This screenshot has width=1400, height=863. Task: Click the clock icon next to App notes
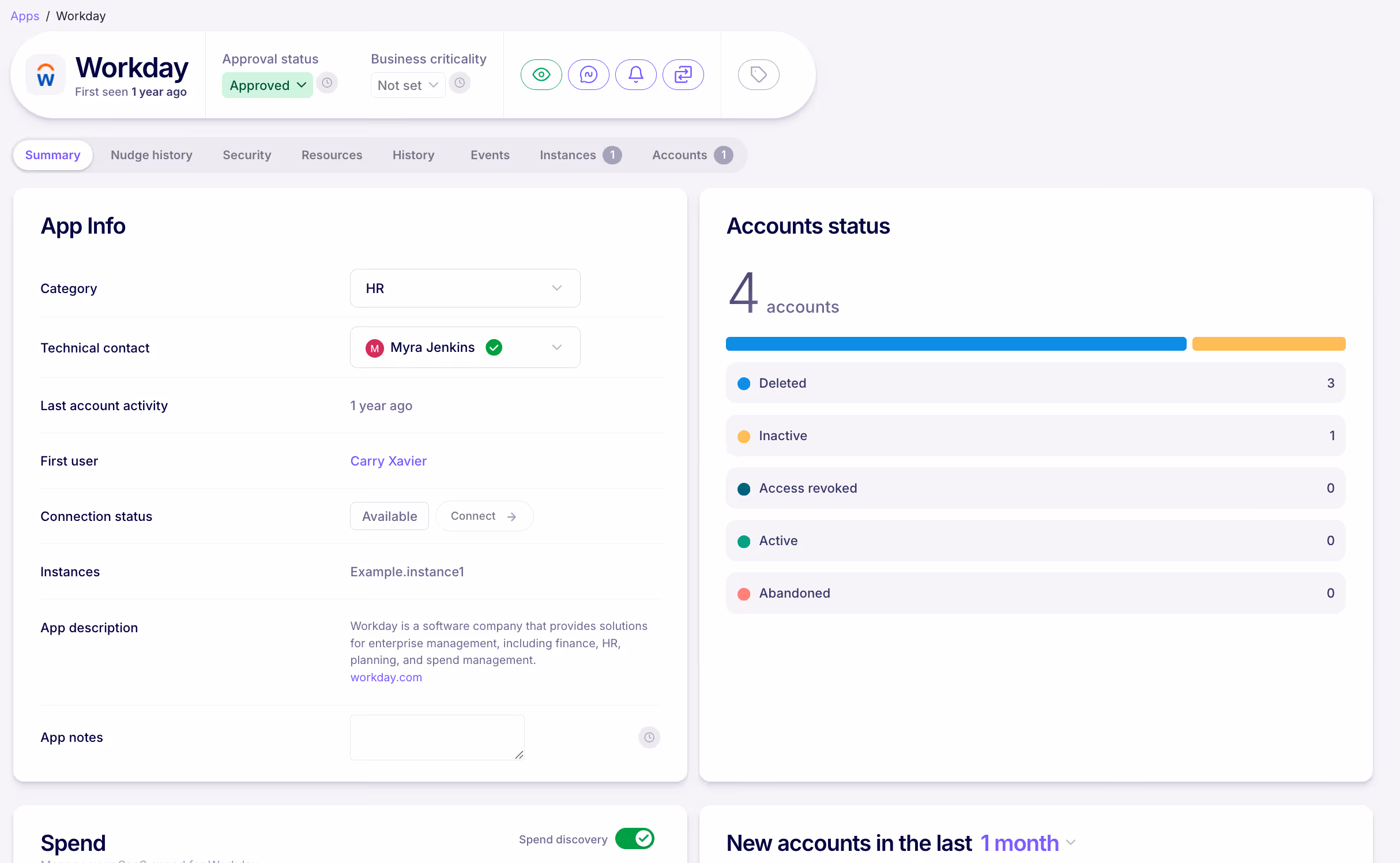tap(649, 737)
